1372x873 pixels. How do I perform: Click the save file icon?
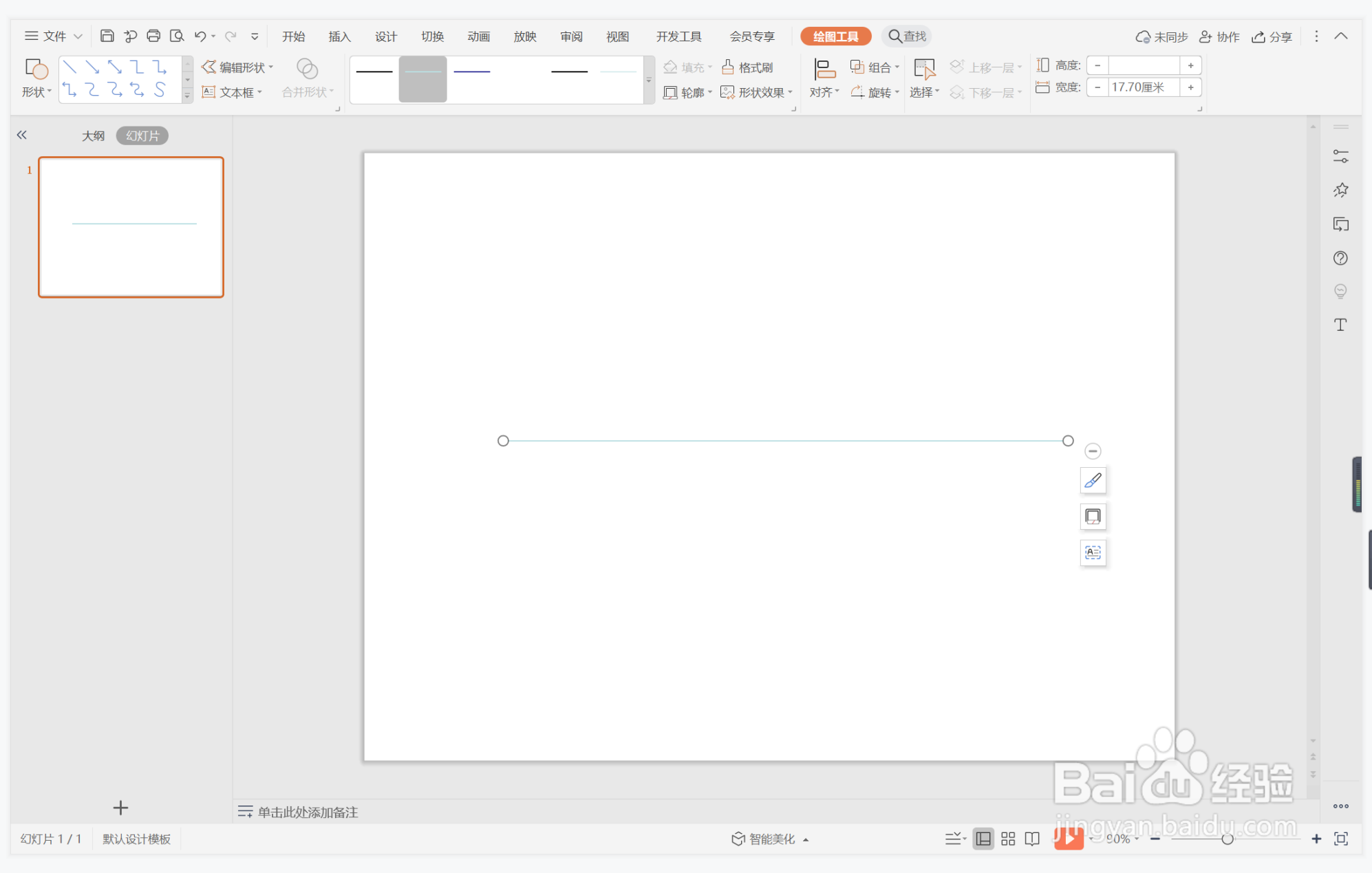[107, 36]
